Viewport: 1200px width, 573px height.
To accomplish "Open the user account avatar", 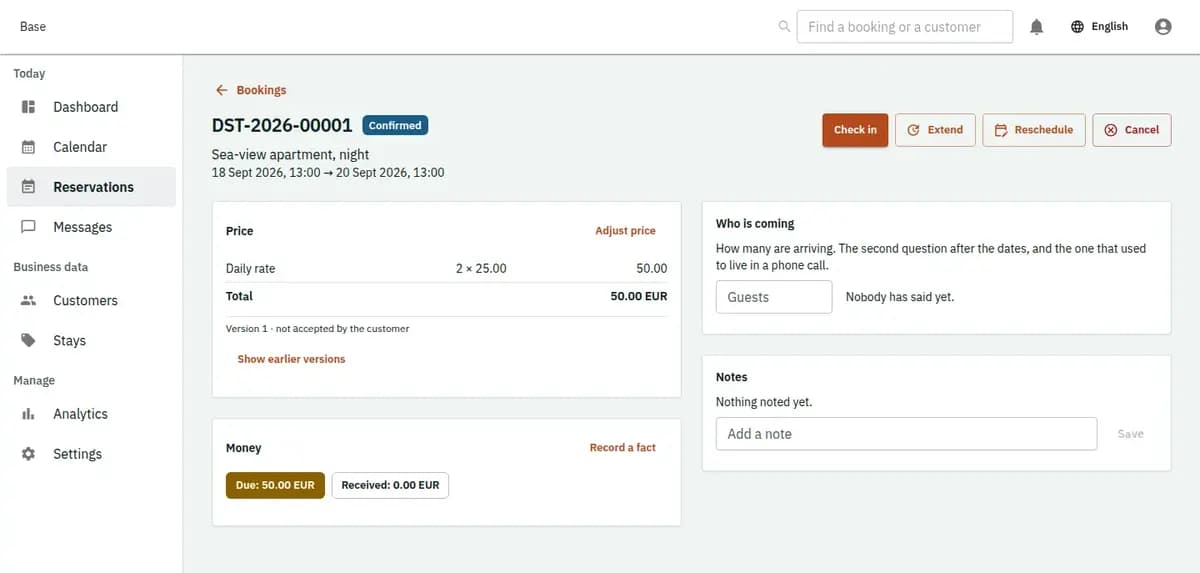I will click(1163, 27).
